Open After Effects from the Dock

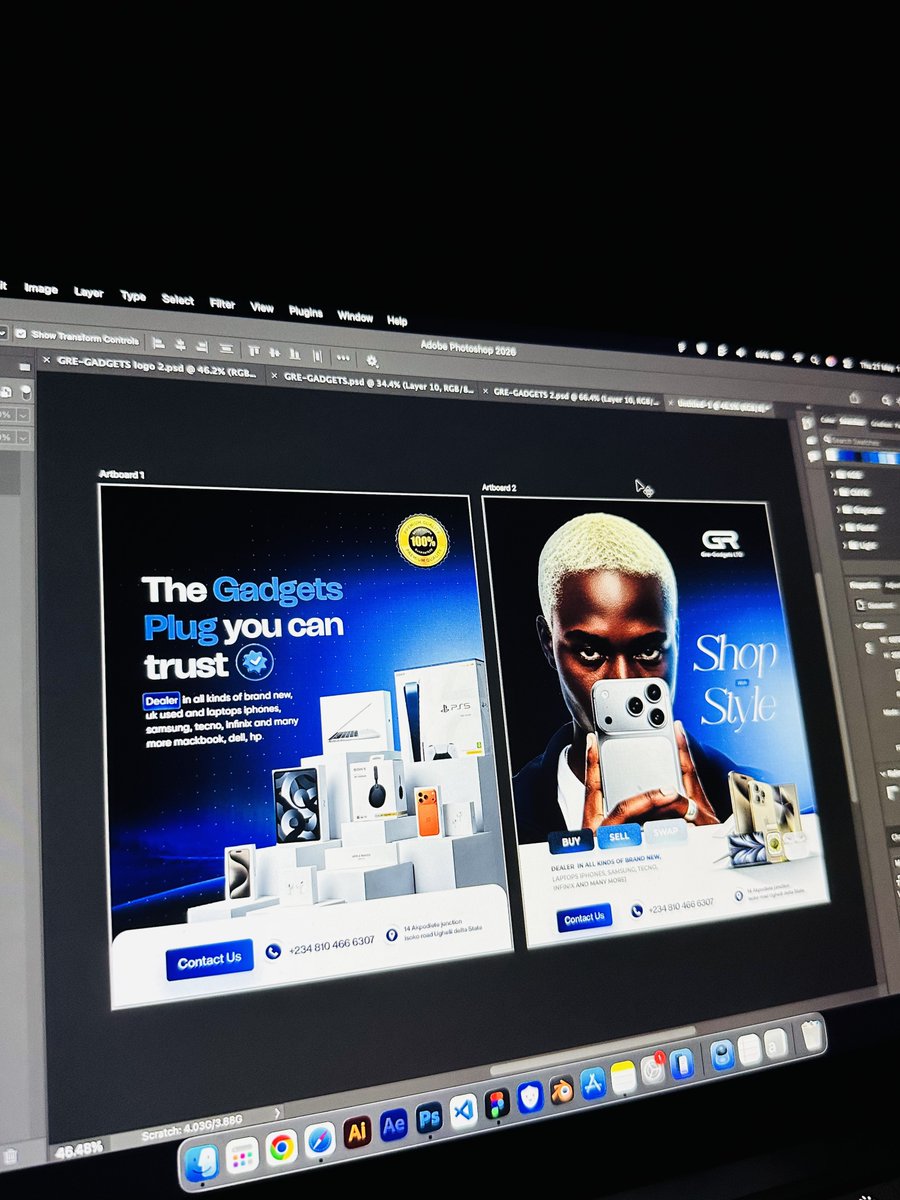point(393,1124)
